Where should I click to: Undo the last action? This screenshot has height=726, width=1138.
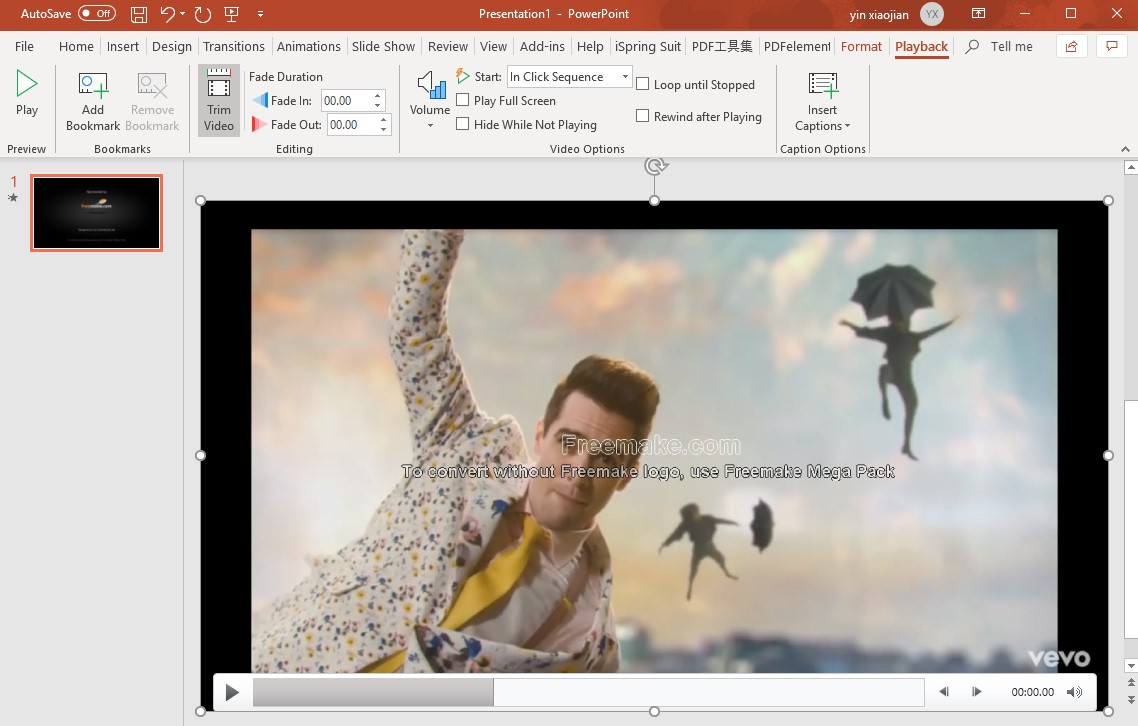pos(167,14)
